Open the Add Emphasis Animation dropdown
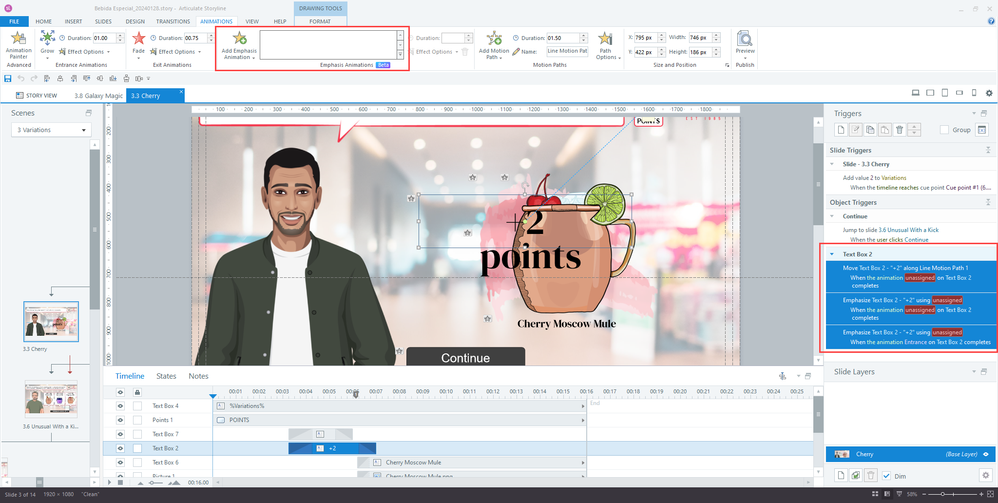 pos(239,54)
